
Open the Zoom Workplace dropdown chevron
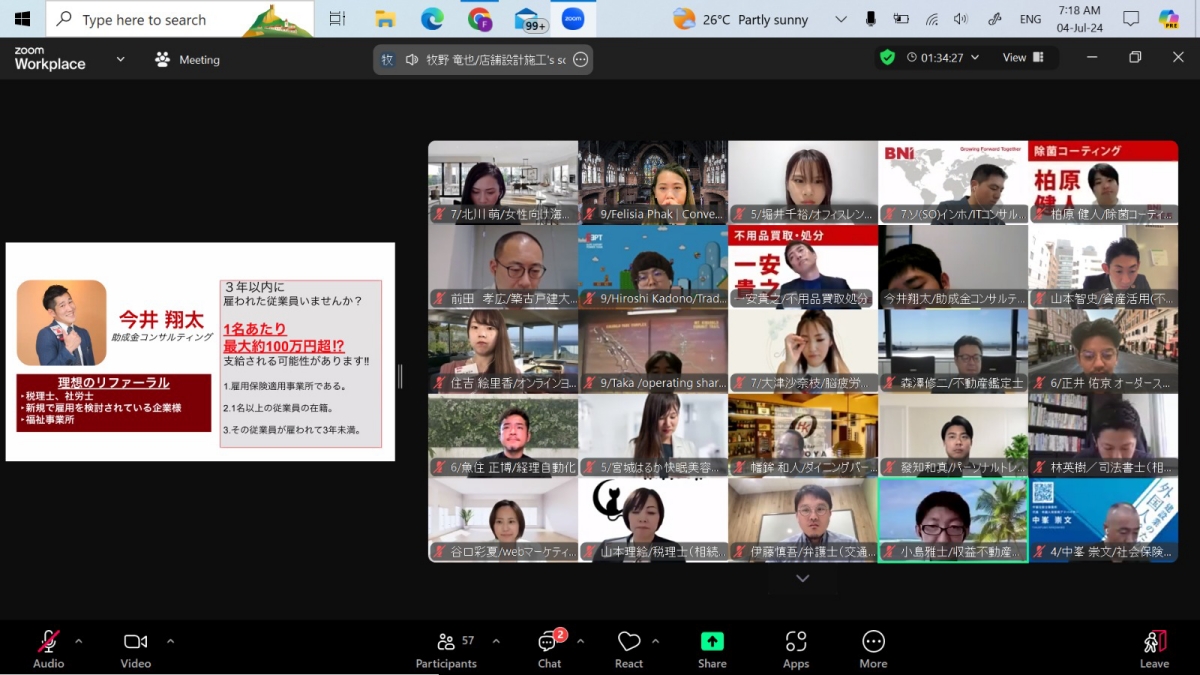(120, 59)
